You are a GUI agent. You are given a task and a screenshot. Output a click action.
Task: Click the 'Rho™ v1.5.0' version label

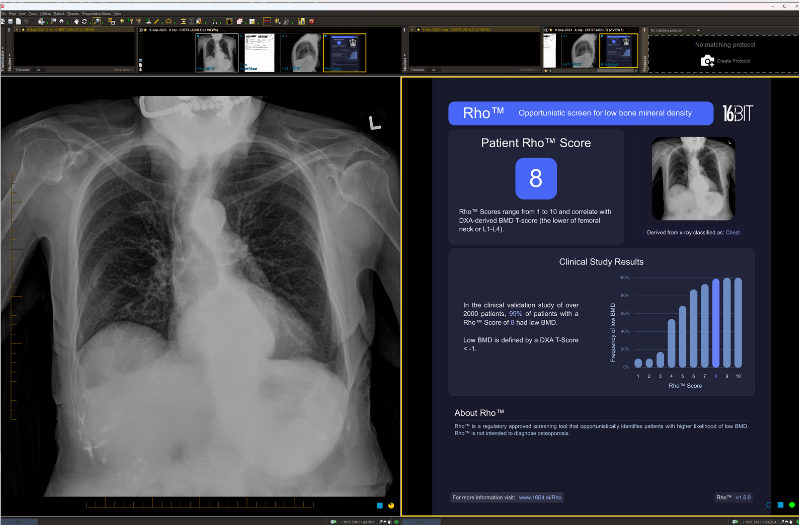point(734,497)
